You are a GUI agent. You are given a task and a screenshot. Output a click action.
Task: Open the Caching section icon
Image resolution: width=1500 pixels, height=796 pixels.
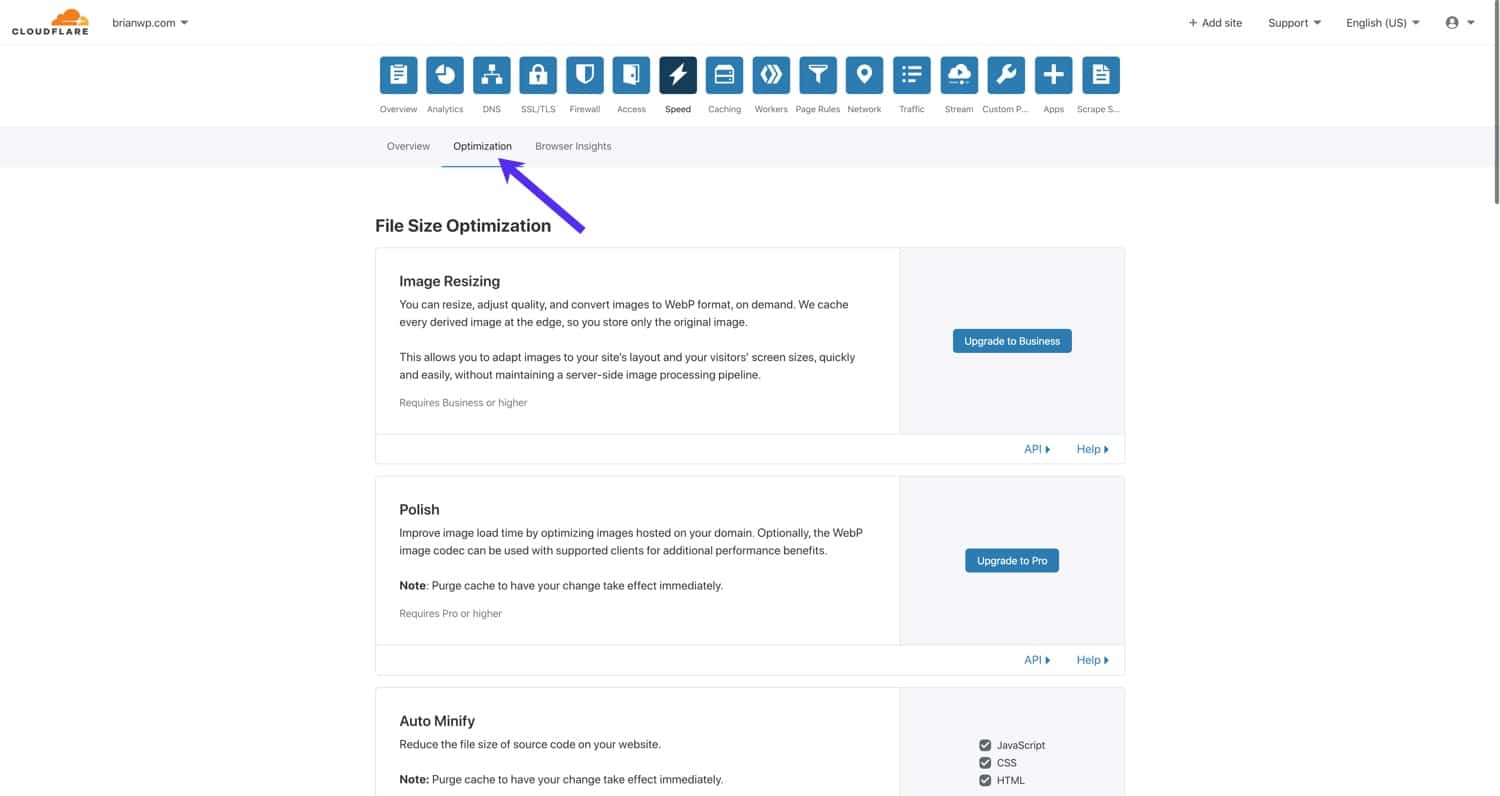pyautogui.click(x=724, y=75)
